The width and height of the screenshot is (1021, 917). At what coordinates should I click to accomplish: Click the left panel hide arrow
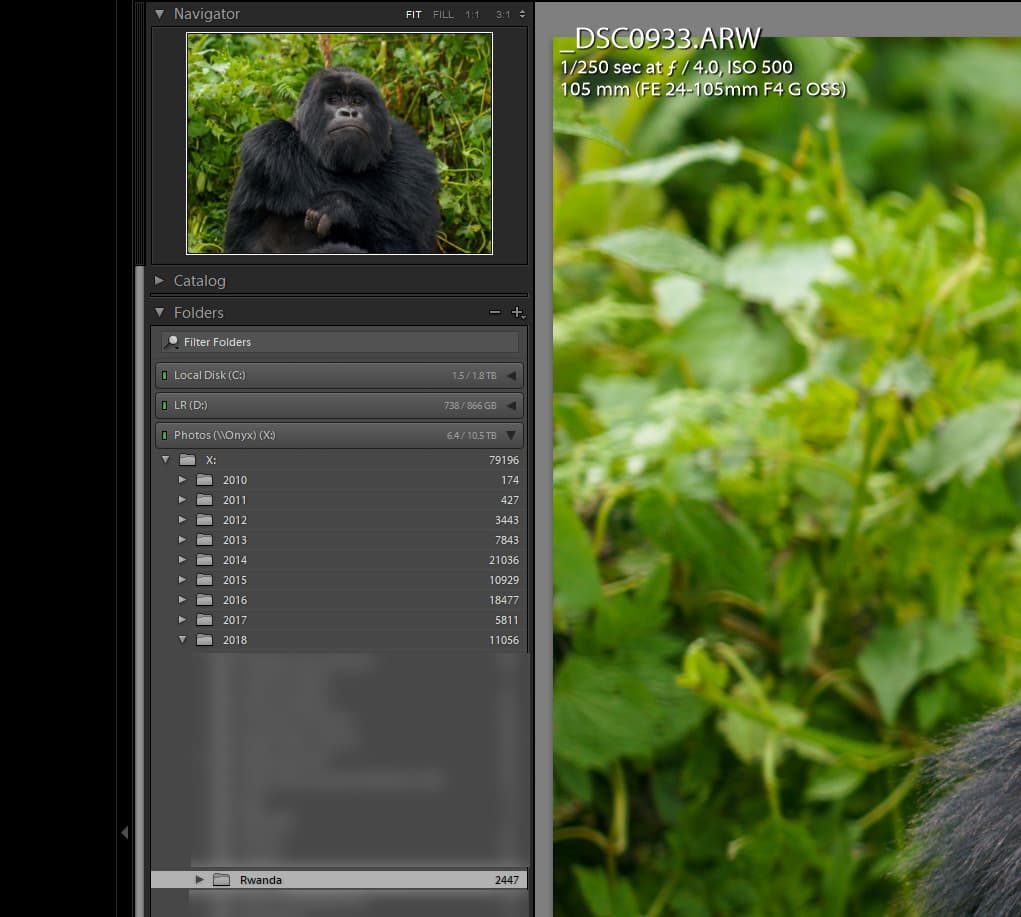tap(124, 832)
